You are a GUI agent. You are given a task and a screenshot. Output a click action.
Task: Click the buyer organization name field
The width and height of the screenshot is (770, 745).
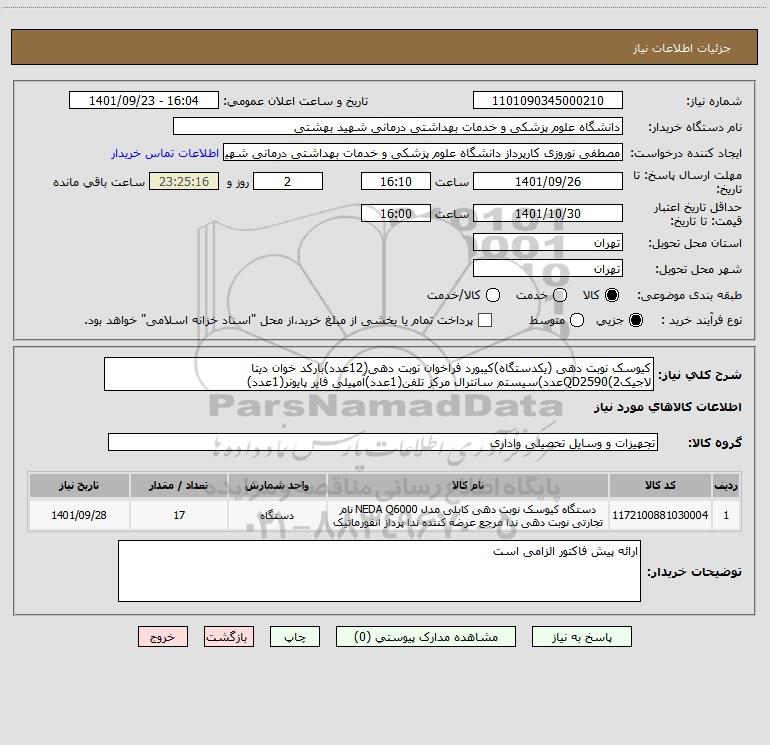398,127
